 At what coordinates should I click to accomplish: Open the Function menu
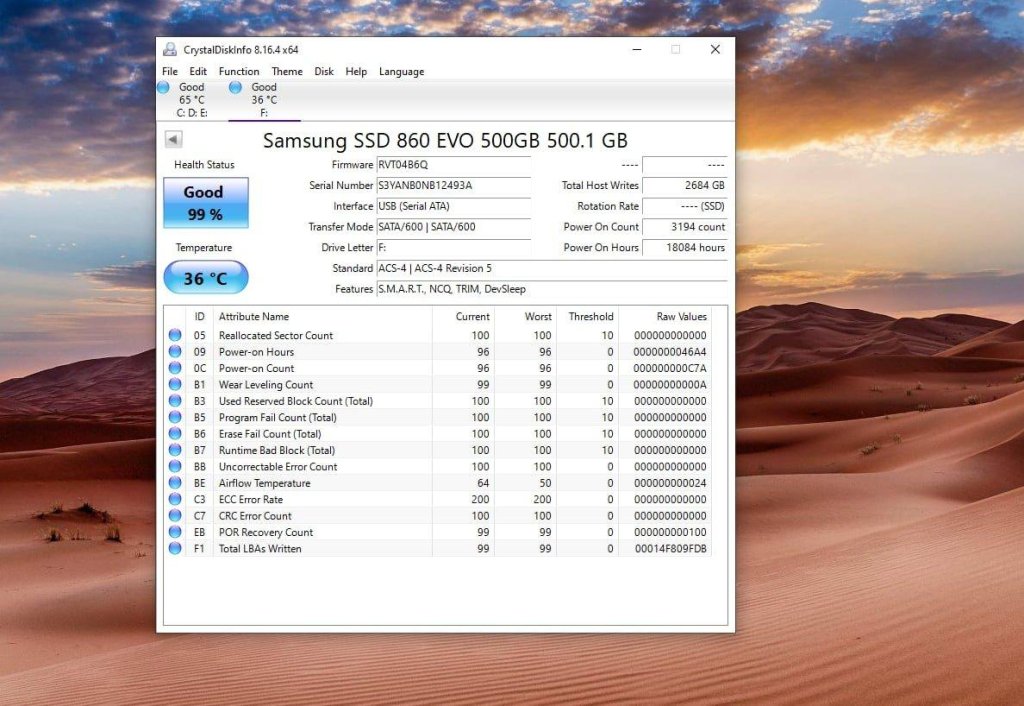(239, 71)
